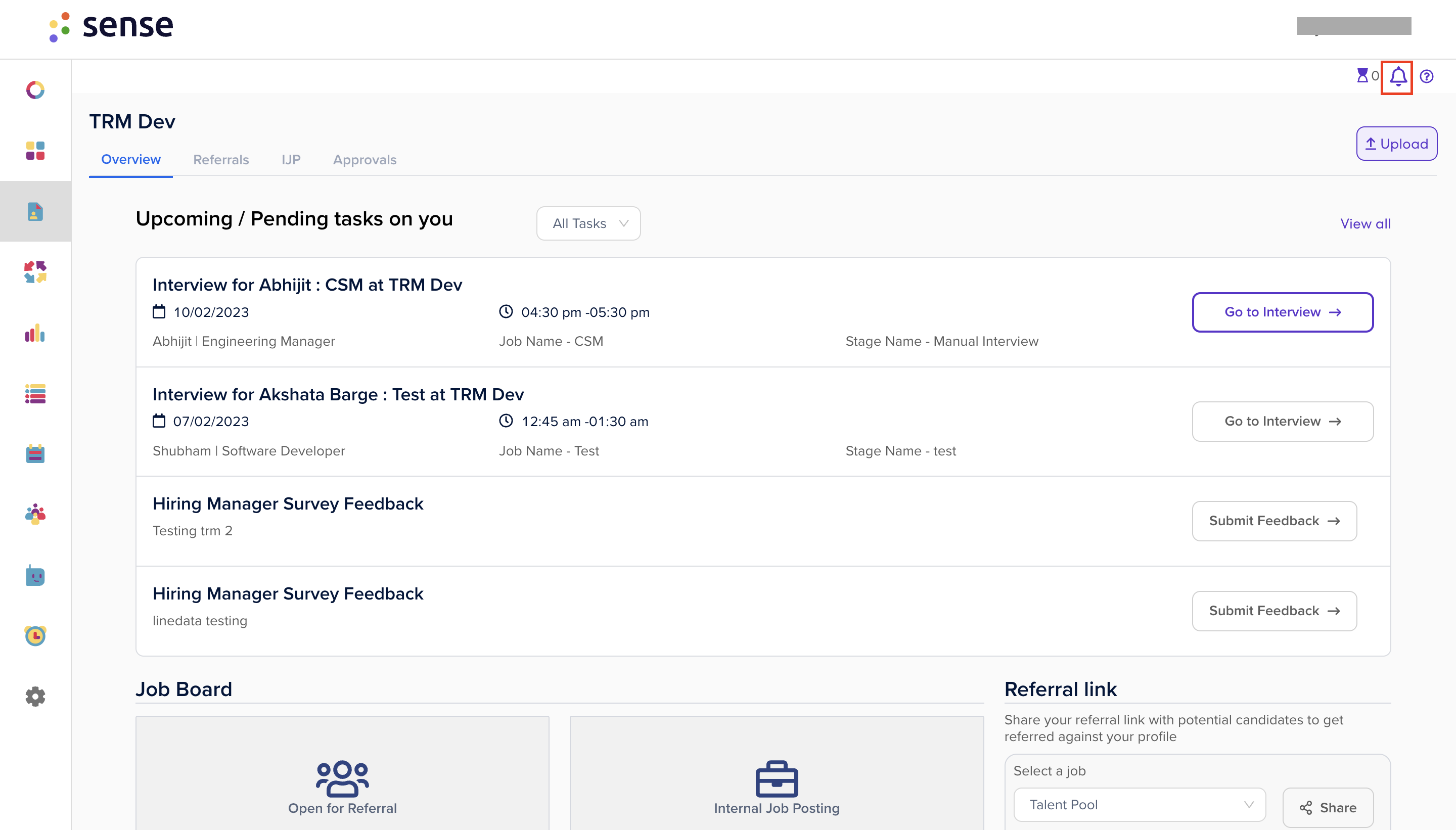Click 'Job Name - CSM' text
The image size is (1456, 830).
pyautogui.click(x=551, y=341)
